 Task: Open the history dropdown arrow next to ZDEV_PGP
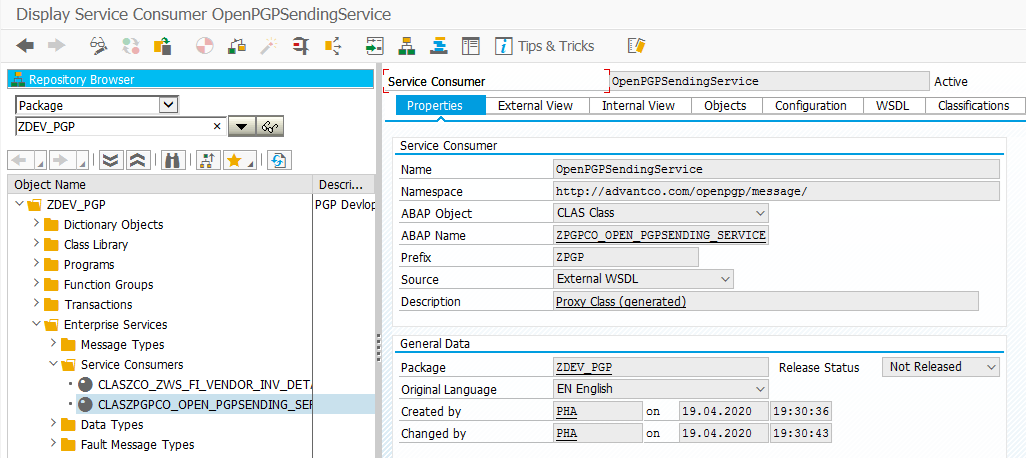(241, 127)
